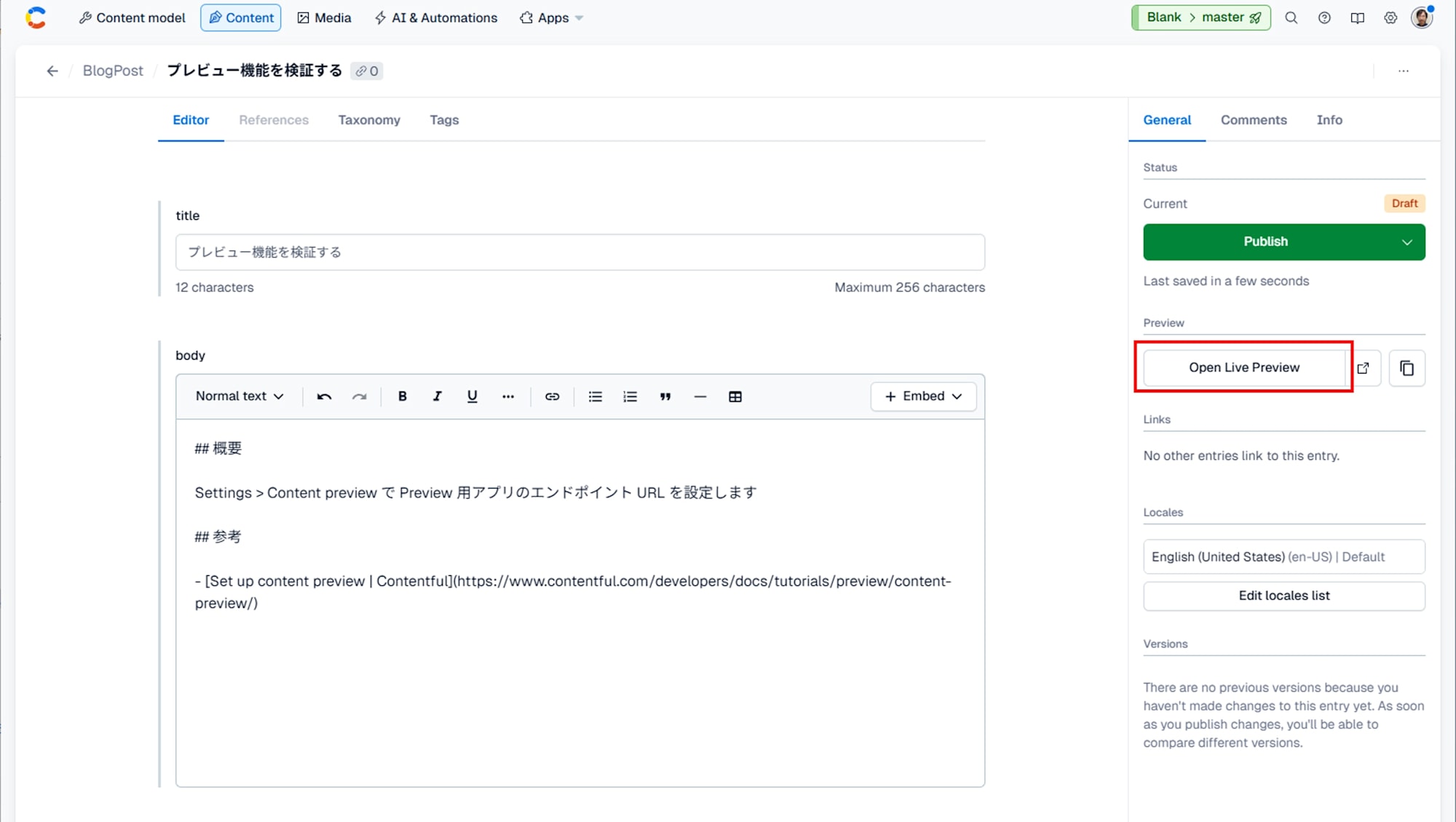Image resolution: width=1456 pixels, height=822 pixels.
Task: Click into the title input field
Action: pos(580,252)
